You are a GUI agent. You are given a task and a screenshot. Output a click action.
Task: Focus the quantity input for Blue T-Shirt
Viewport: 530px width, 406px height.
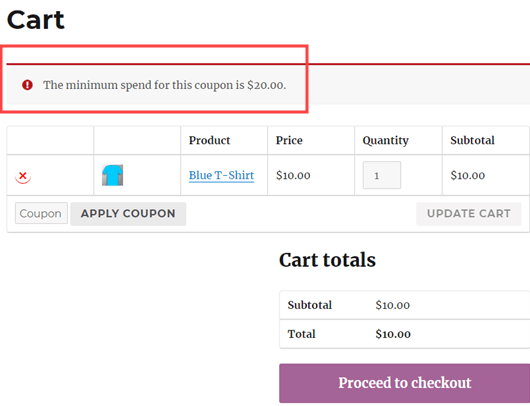coord(382,175)
